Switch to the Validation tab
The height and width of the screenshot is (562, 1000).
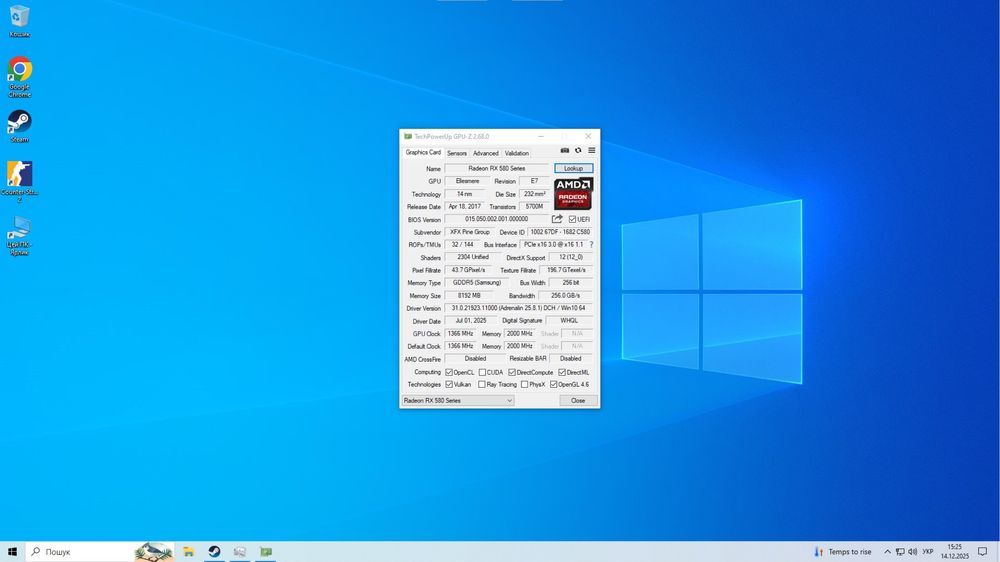(517, 153)
